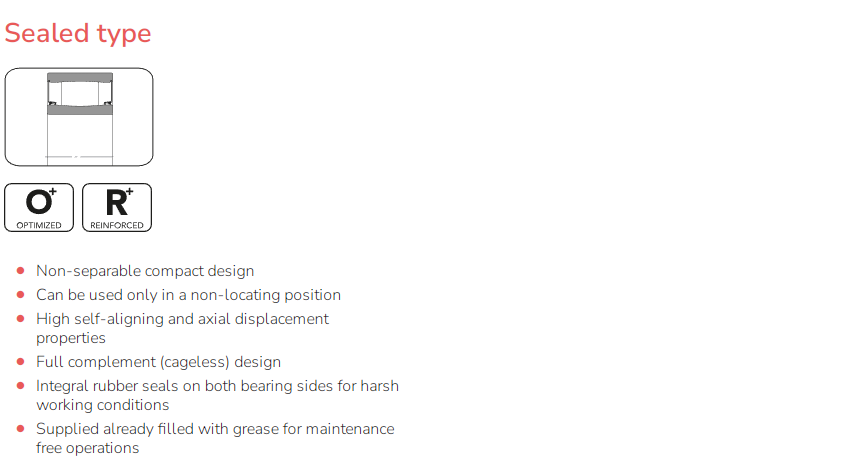Click the "non-locating position" line of text
This screenshot has width=852, height=464.
(188, 295)
